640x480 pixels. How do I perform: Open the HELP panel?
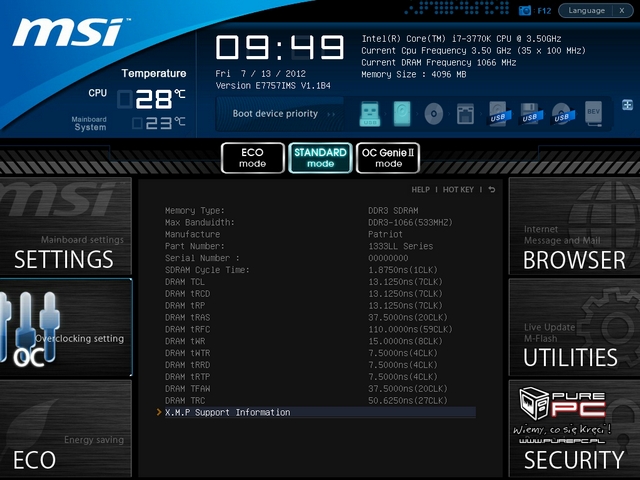pos(420,189)
